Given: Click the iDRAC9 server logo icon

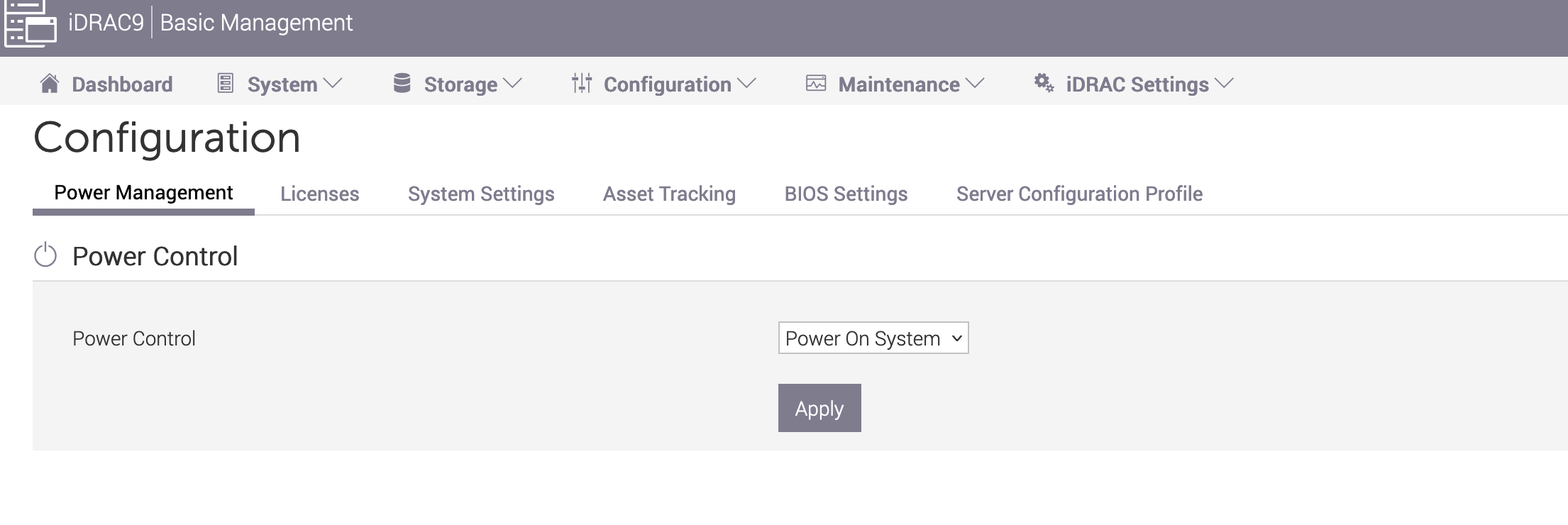Looking at the screenshot, I should click(x=30, y=23).
